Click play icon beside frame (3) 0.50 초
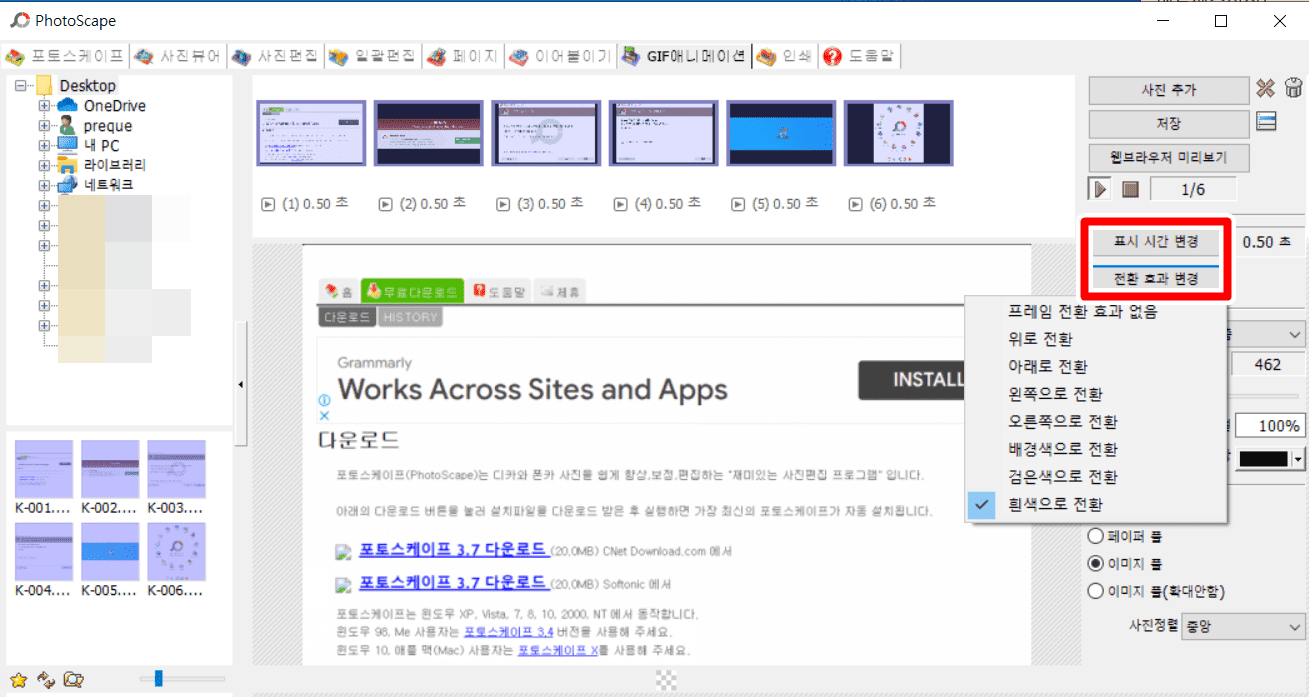 click(x=504, y=204)
